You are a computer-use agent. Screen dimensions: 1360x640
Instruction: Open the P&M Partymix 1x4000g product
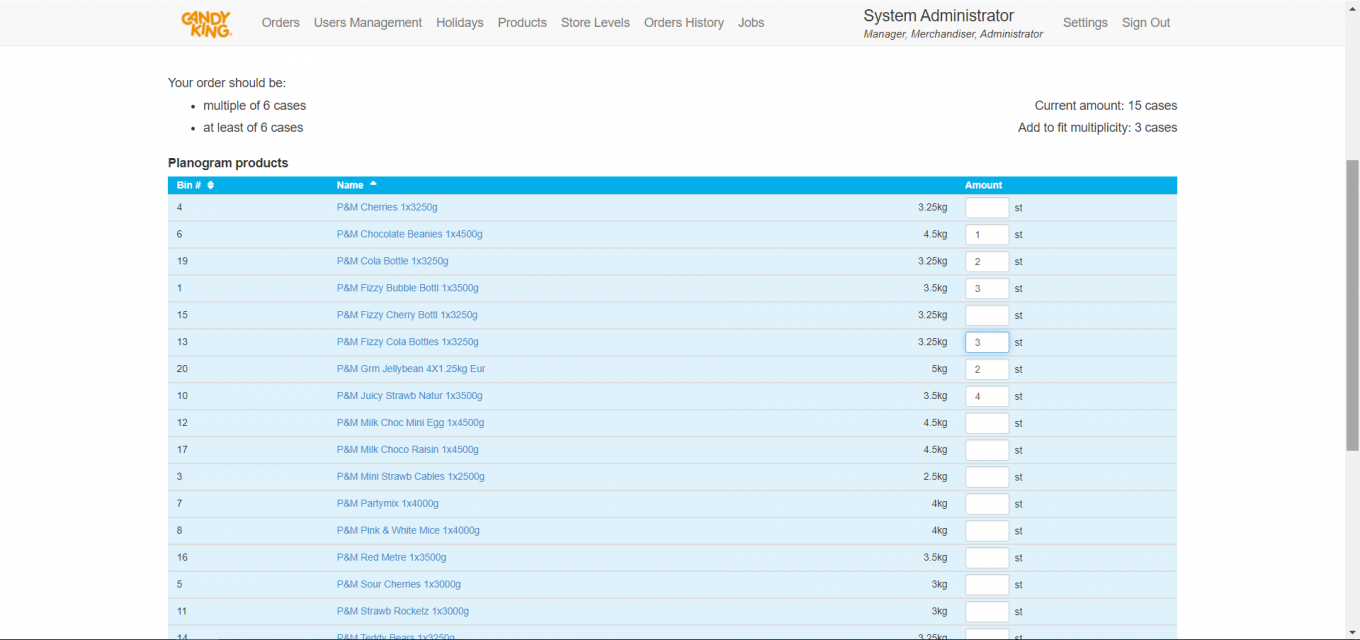click(387, 503)
